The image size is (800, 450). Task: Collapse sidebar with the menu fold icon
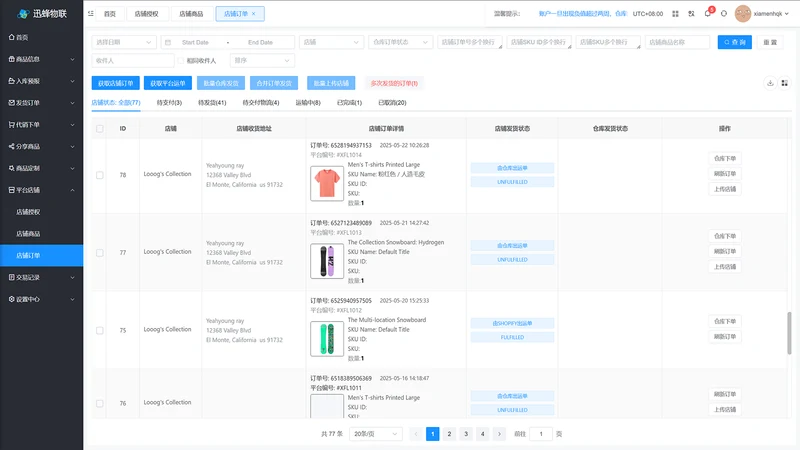point(91,14)
